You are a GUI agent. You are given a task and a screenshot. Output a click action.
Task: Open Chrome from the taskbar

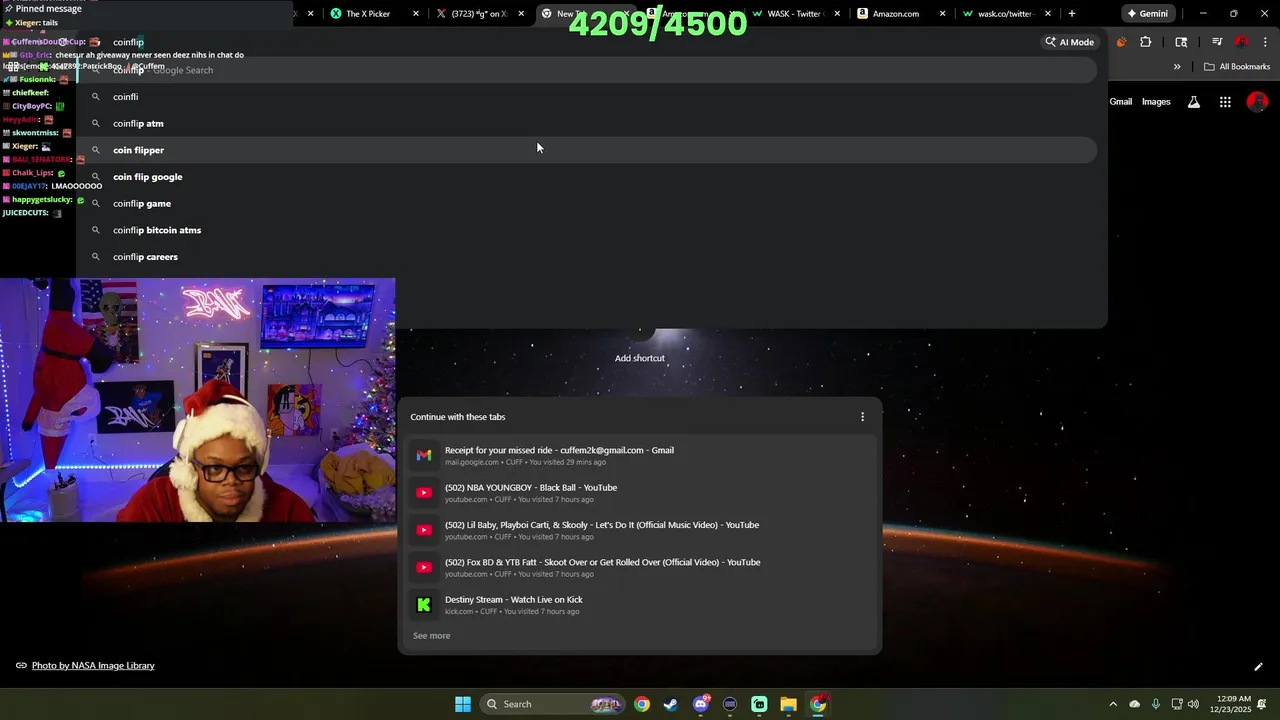click(x=642, y=704)
